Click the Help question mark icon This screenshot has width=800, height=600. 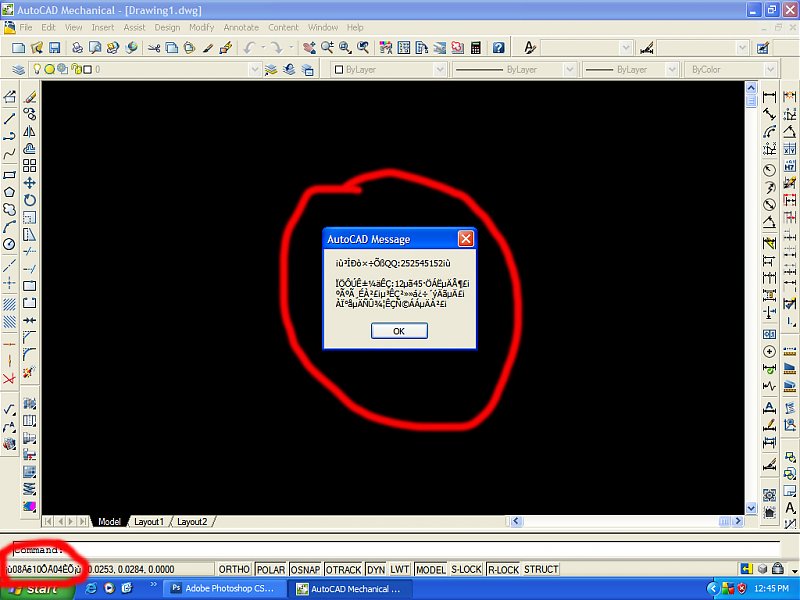[498, 48]
